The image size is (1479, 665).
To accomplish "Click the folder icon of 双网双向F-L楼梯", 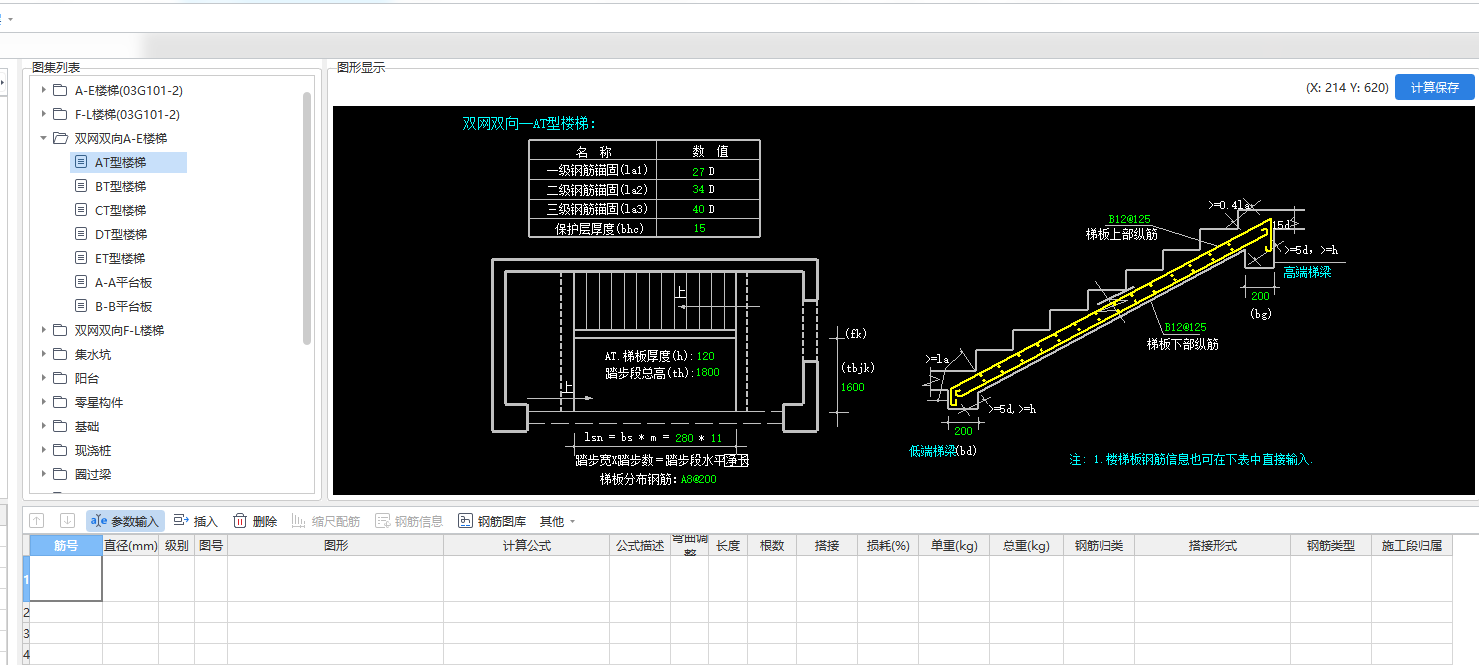I will 60,330.
